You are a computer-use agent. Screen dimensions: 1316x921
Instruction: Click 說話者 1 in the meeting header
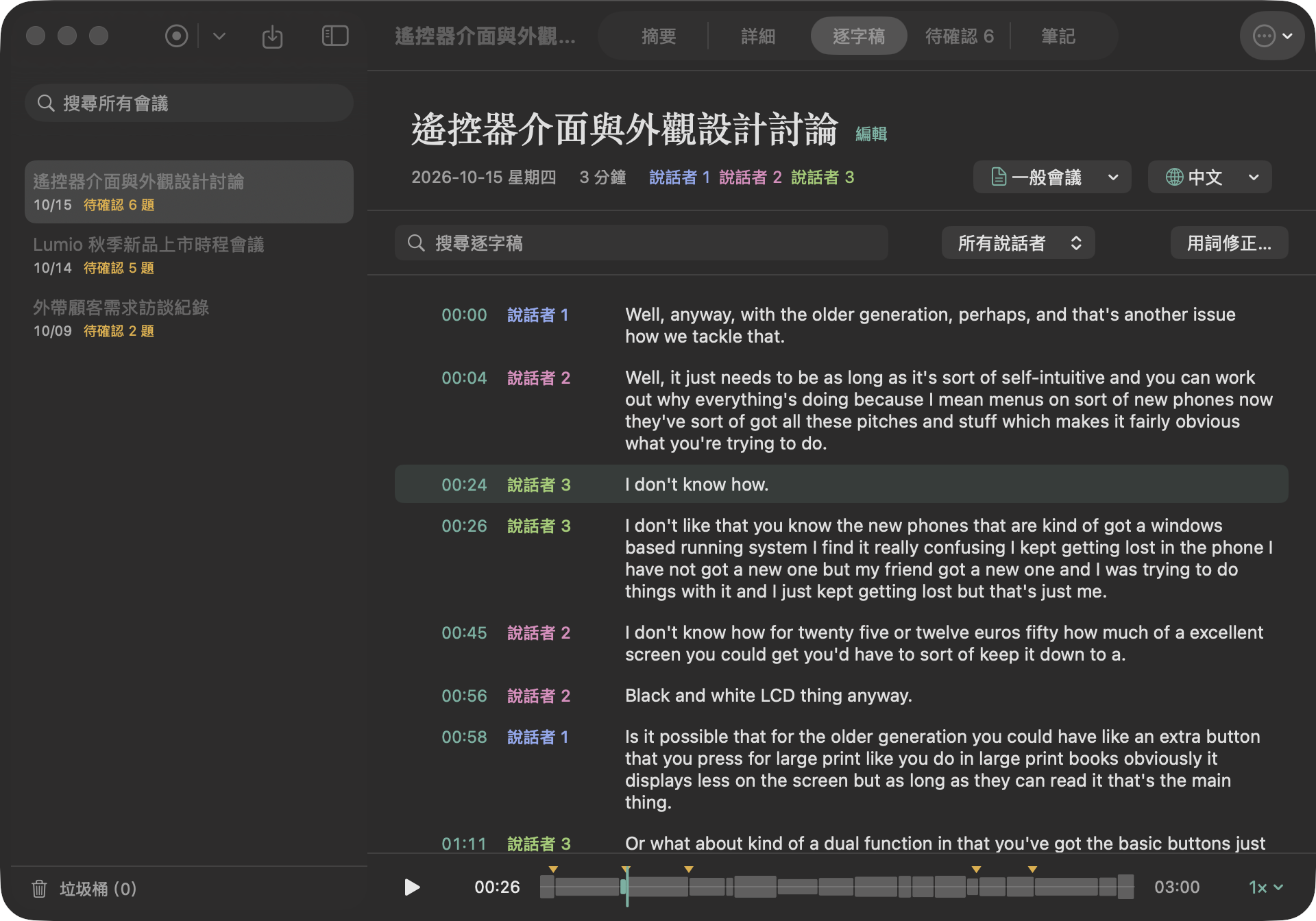pyautogui.click(x=679, y=177)
